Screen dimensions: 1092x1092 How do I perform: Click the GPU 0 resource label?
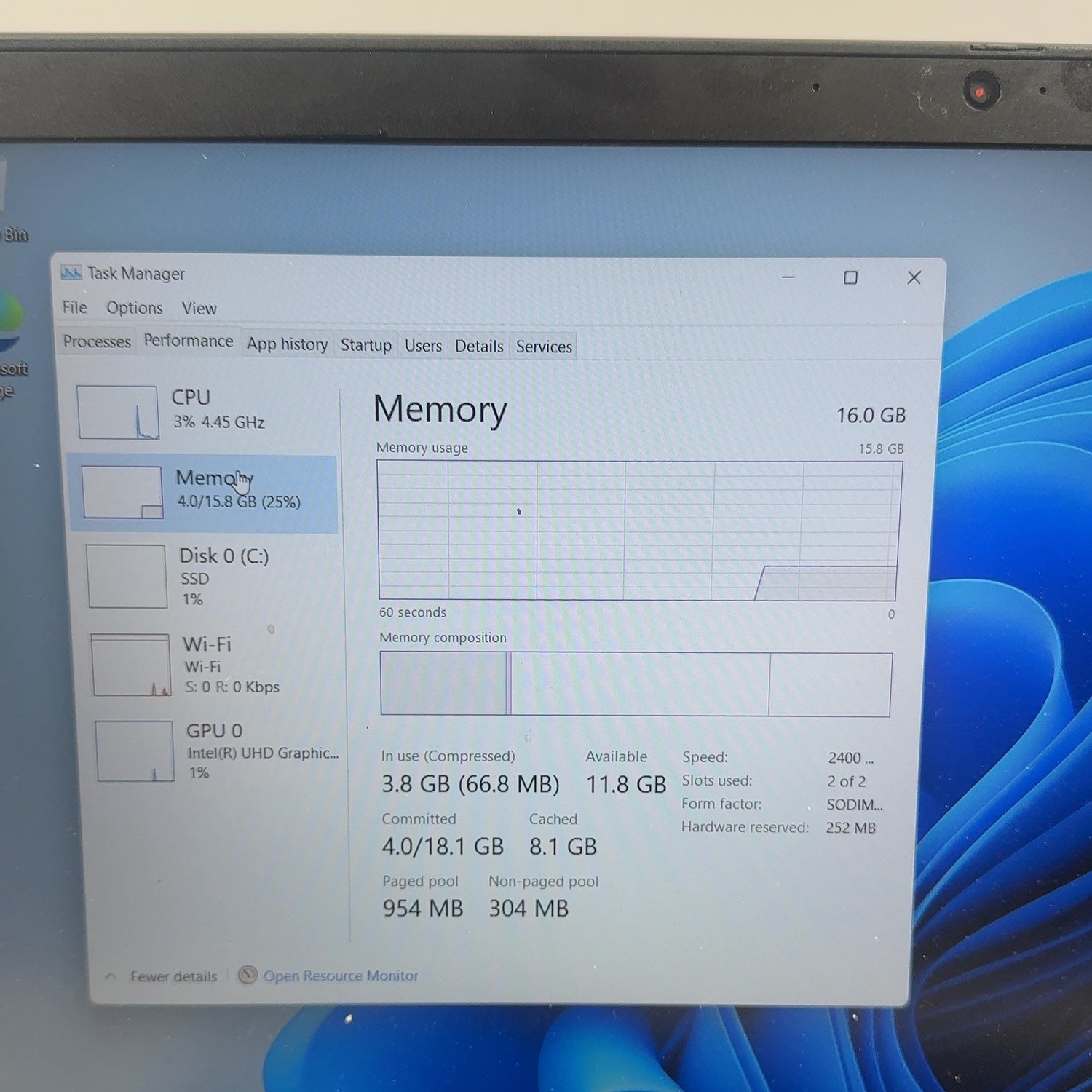214,731
